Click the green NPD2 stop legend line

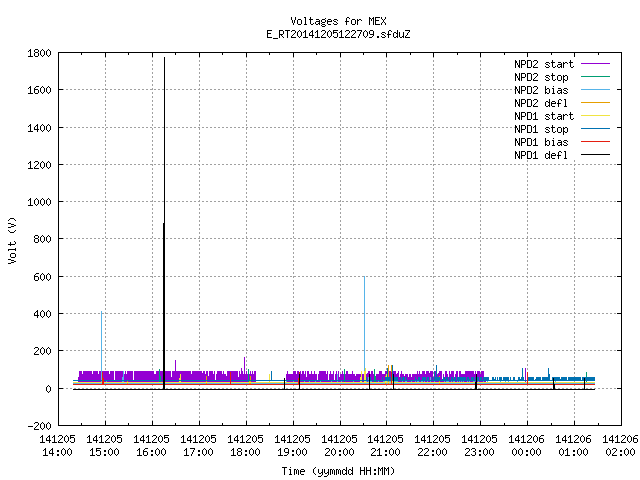(x=595, y=76)
